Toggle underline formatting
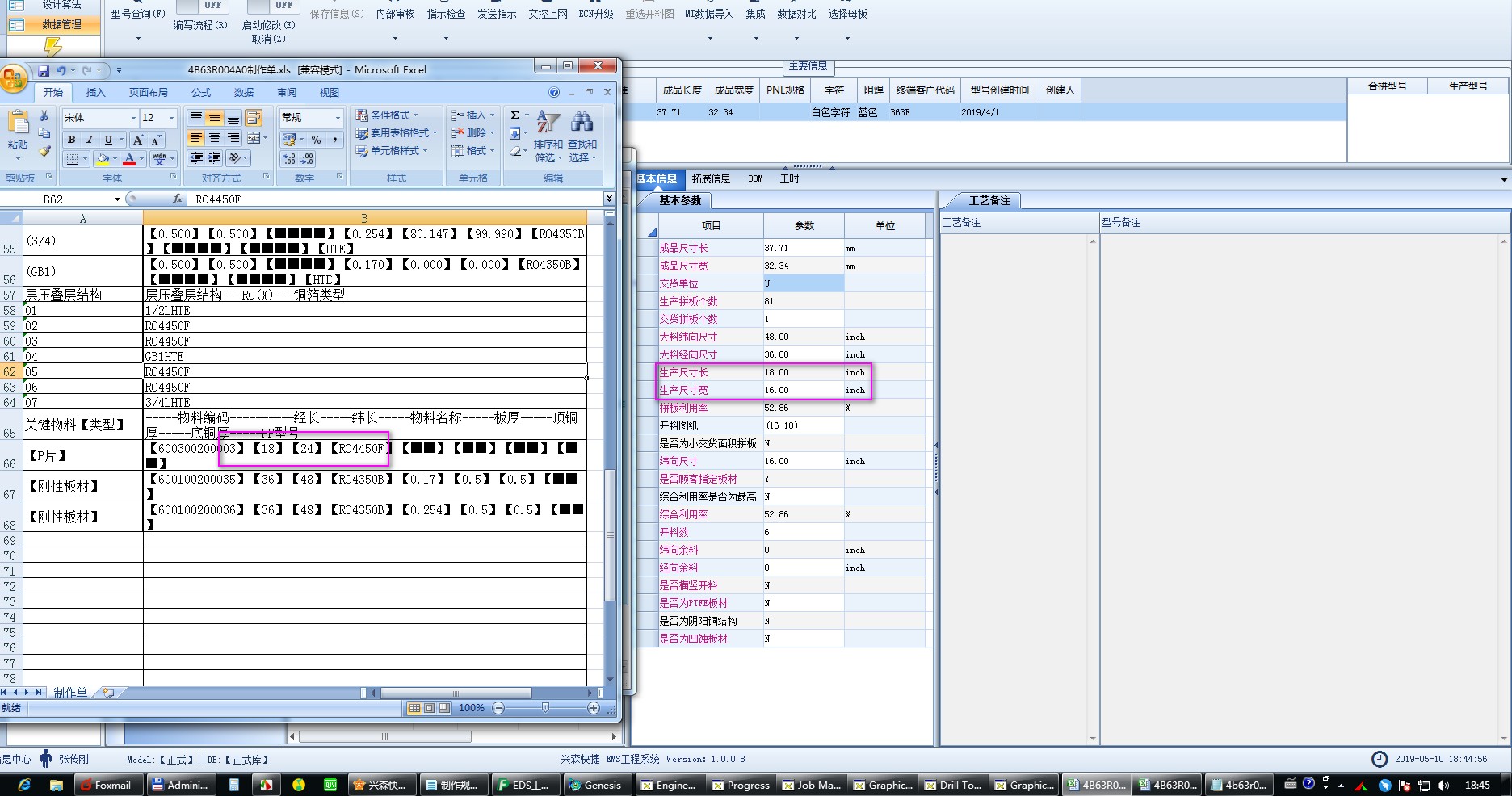Viewport: 1512px width, 796px height. [x=108, y=140]
